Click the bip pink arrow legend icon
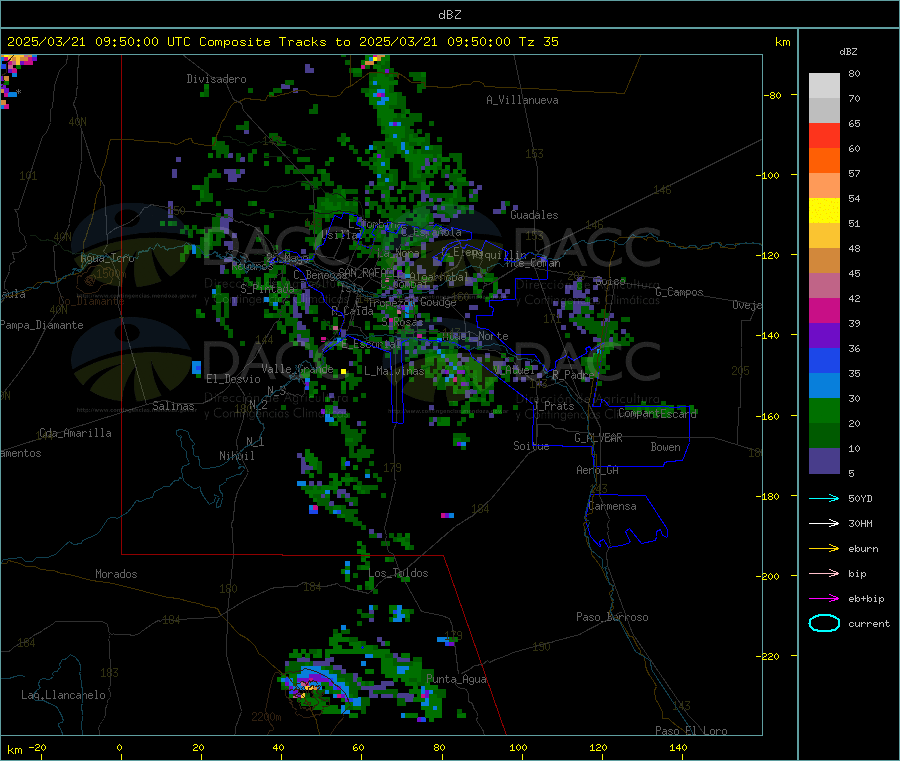This screenshot has height=761, width=900. point(824,573)
